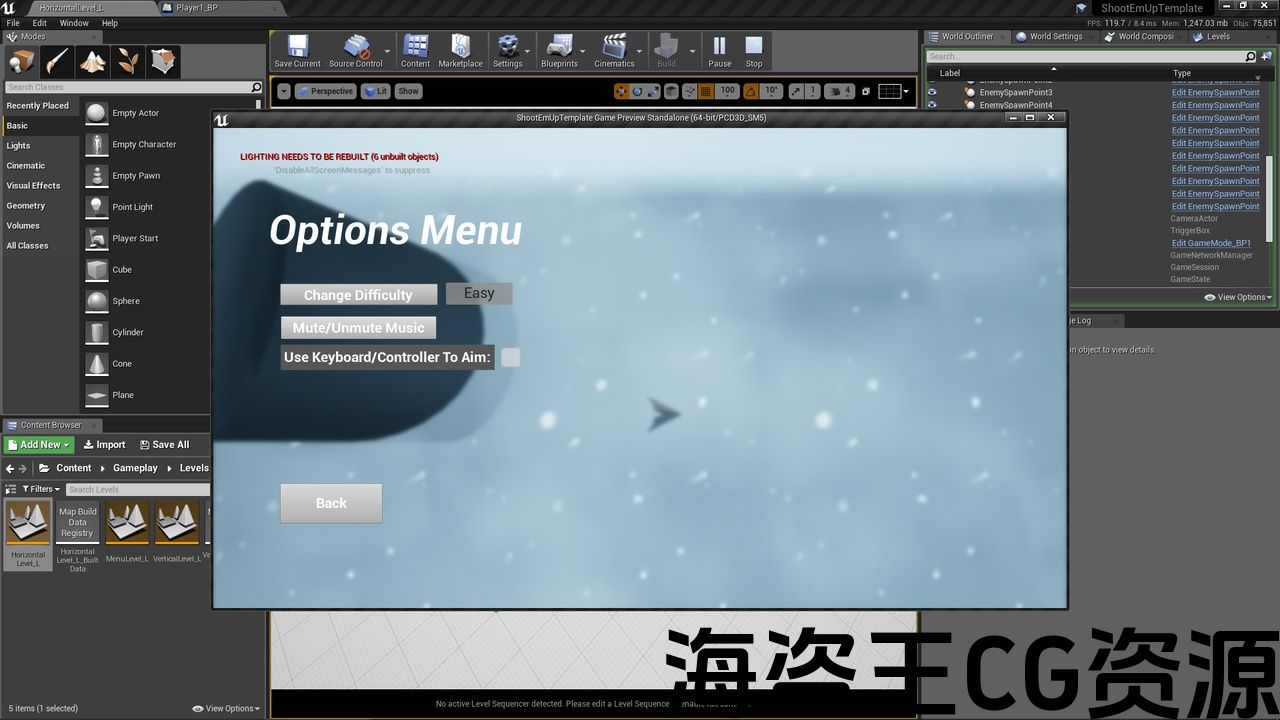
Task: Select the Landscape mode icon
Action: [94, 62]
